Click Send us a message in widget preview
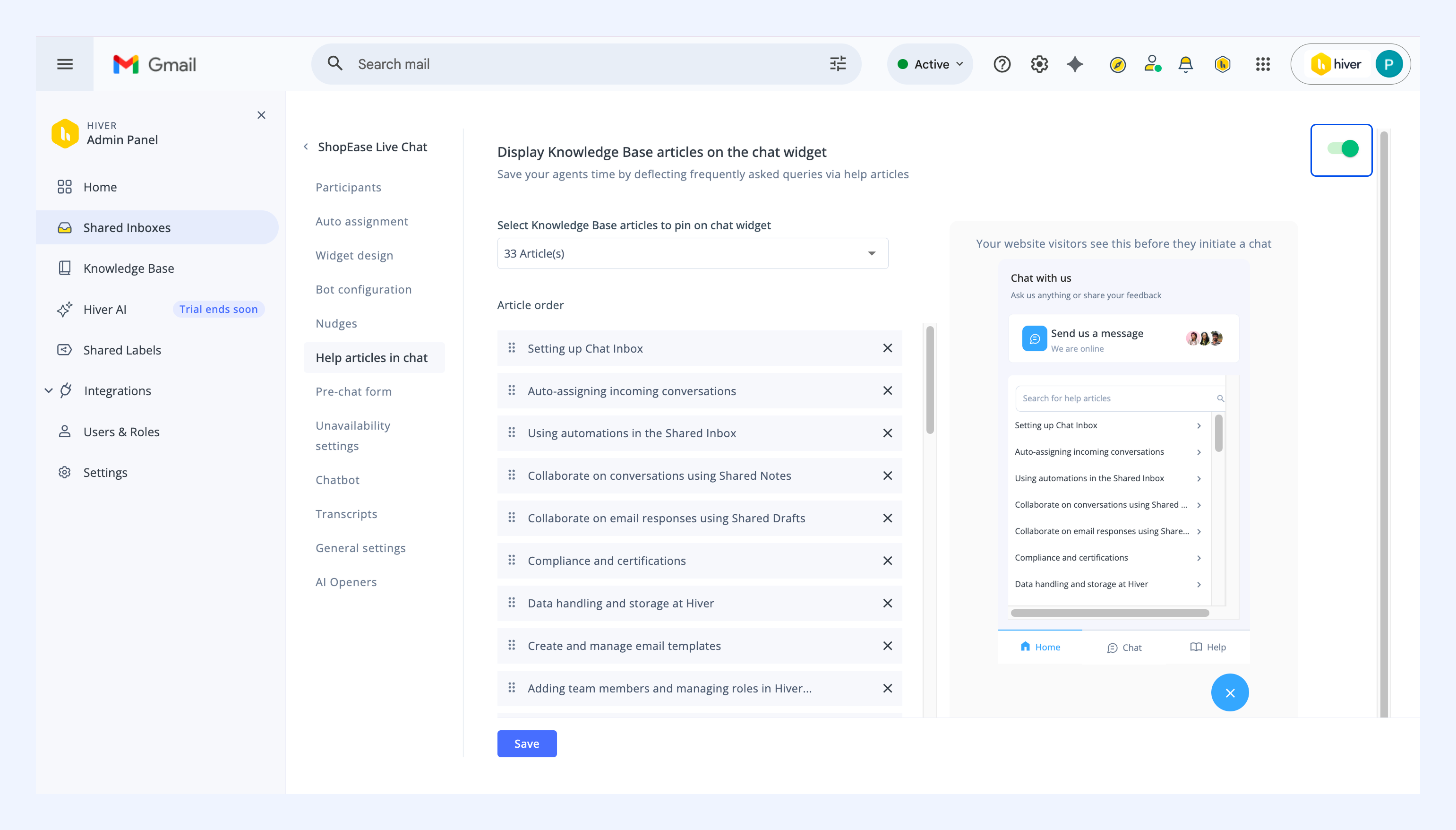 pos(1123,339)
